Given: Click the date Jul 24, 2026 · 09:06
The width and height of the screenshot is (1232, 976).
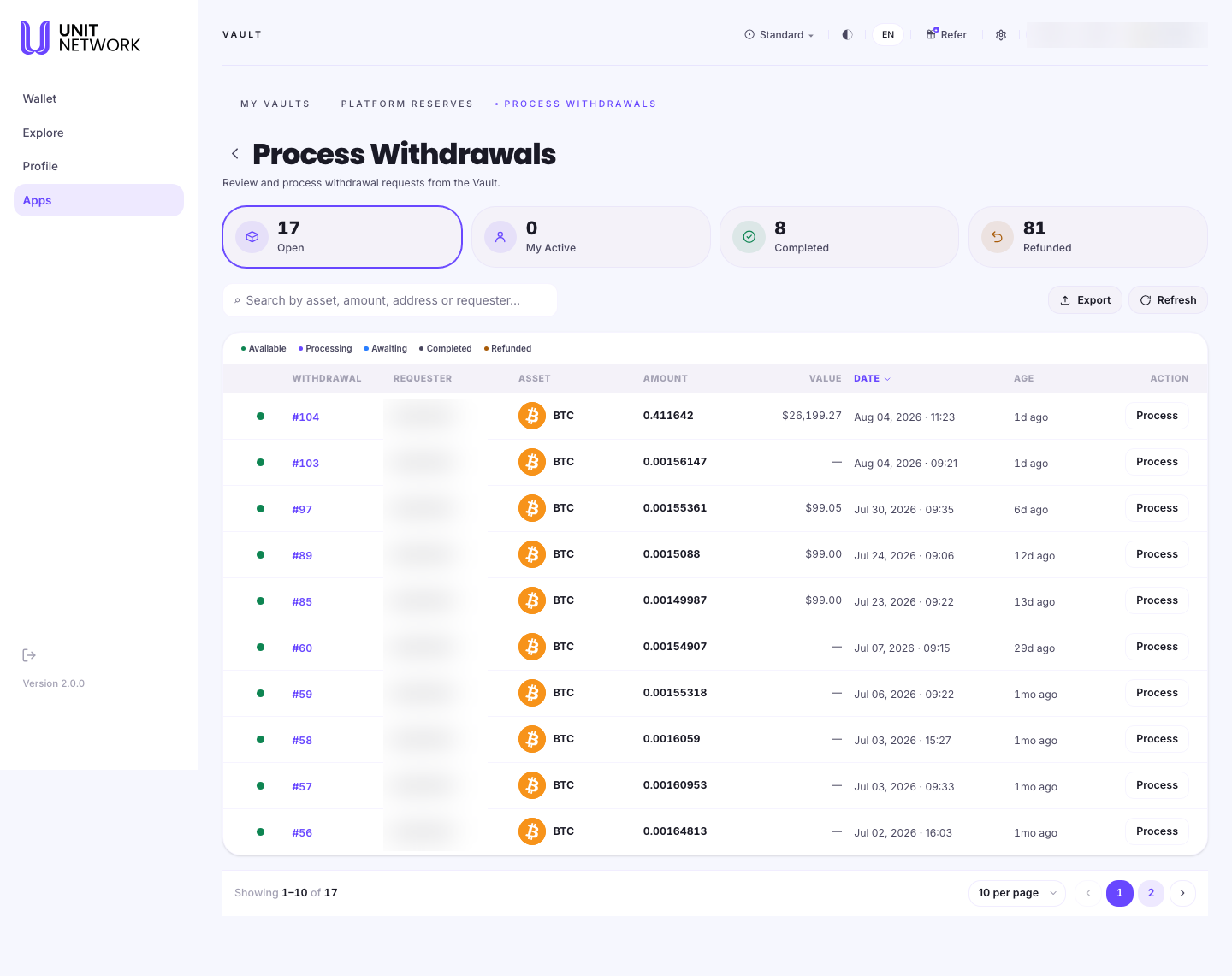Looking at the screenshot, I should (x=903, y=556).
